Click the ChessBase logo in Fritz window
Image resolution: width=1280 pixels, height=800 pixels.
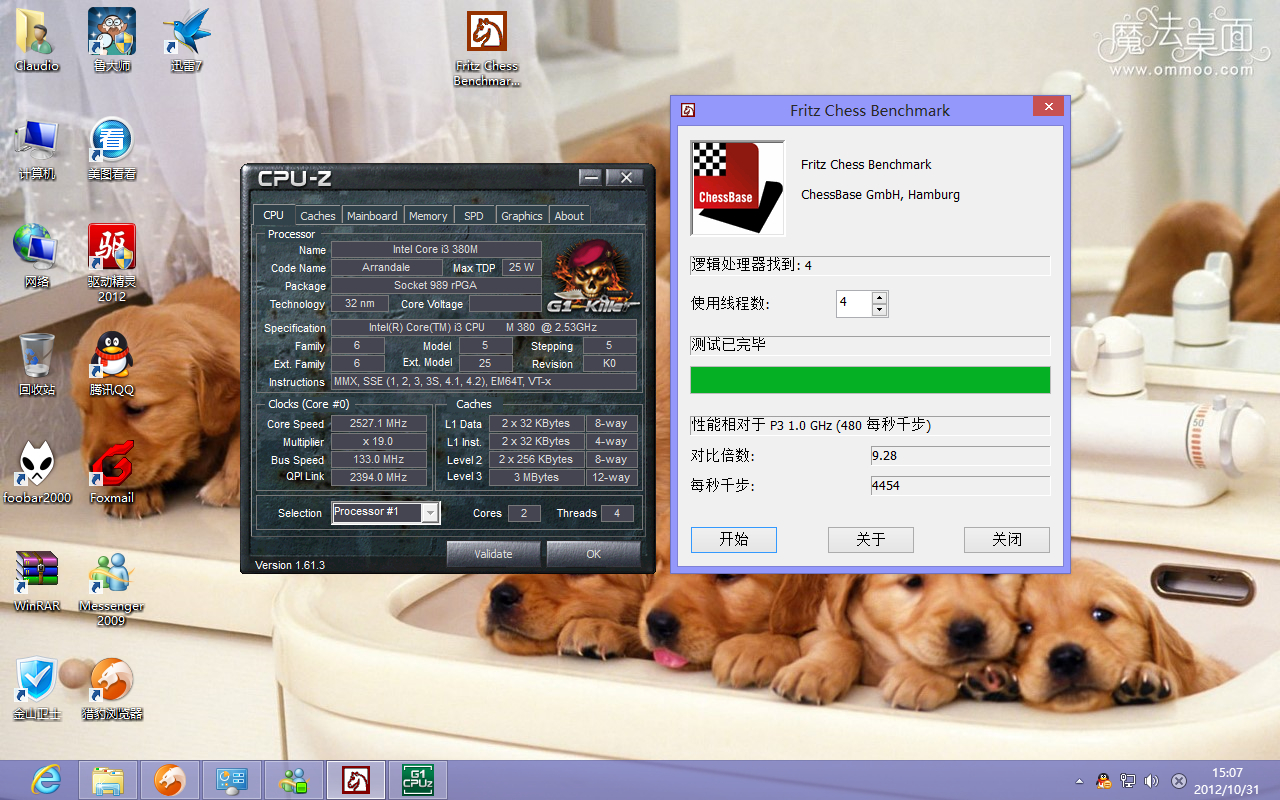click(x=738, y=188)
